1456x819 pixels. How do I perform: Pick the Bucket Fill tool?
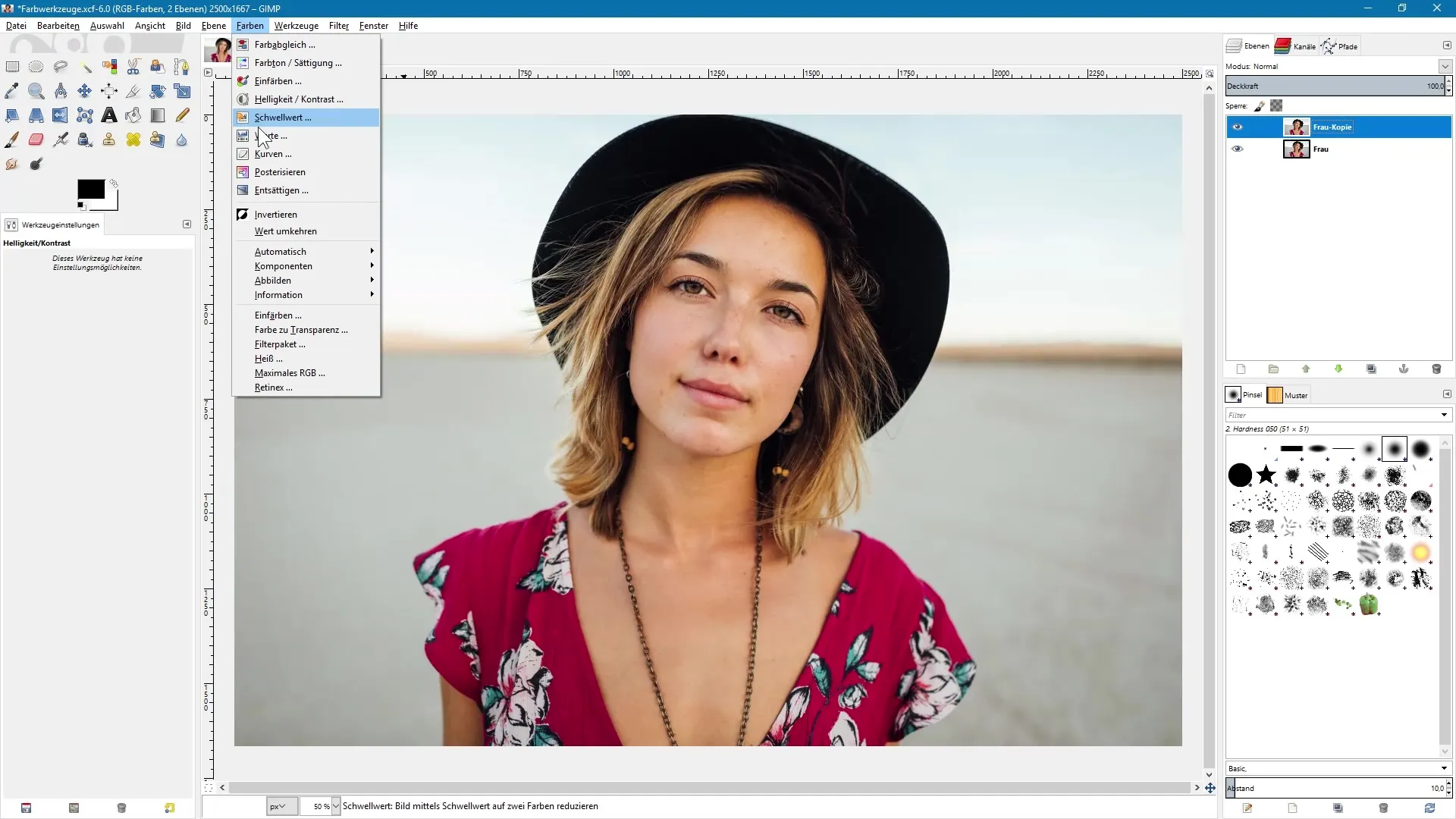point(133,115)
